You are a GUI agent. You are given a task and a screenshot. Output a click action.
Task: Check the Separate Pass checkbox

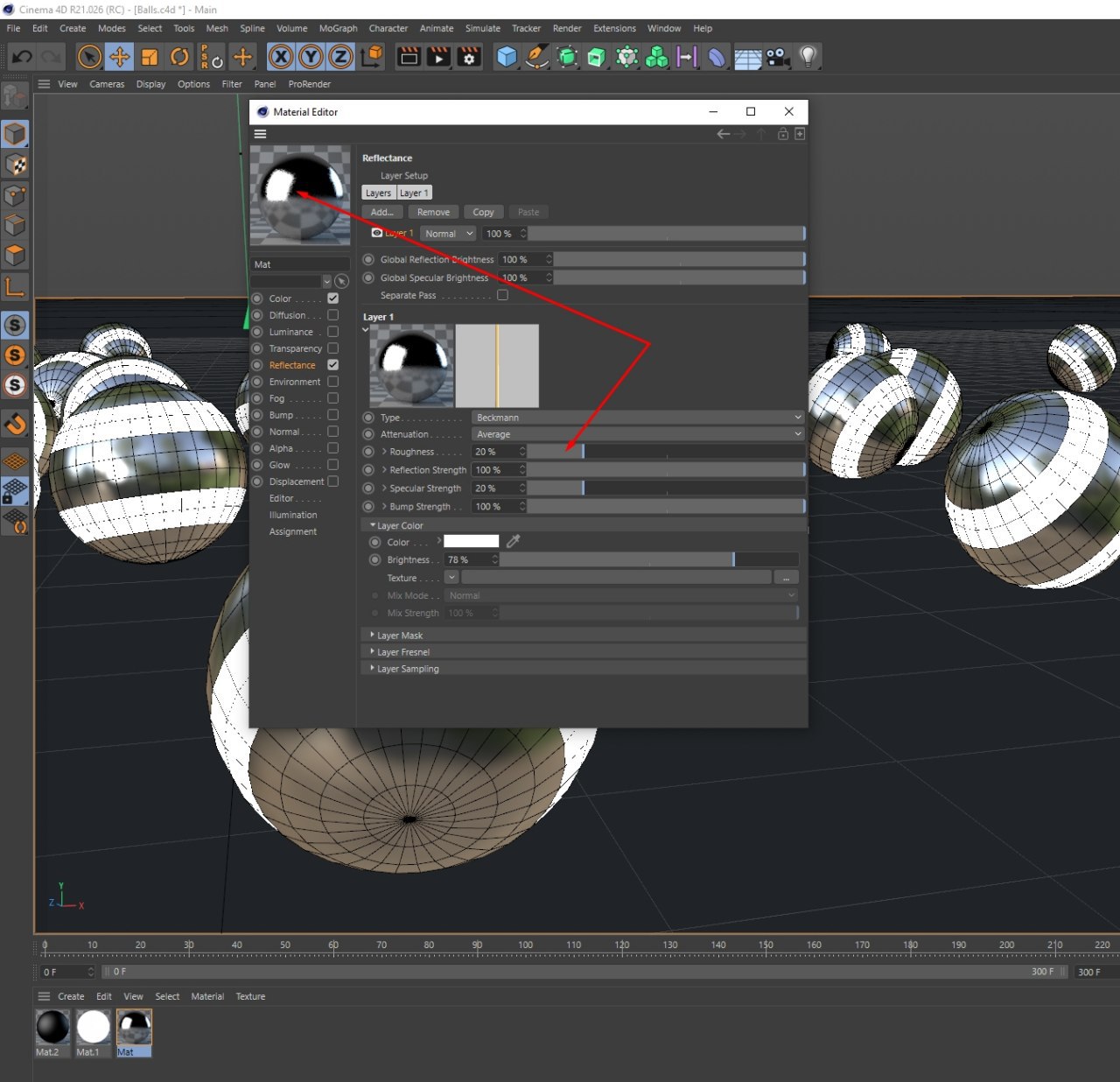502,295
